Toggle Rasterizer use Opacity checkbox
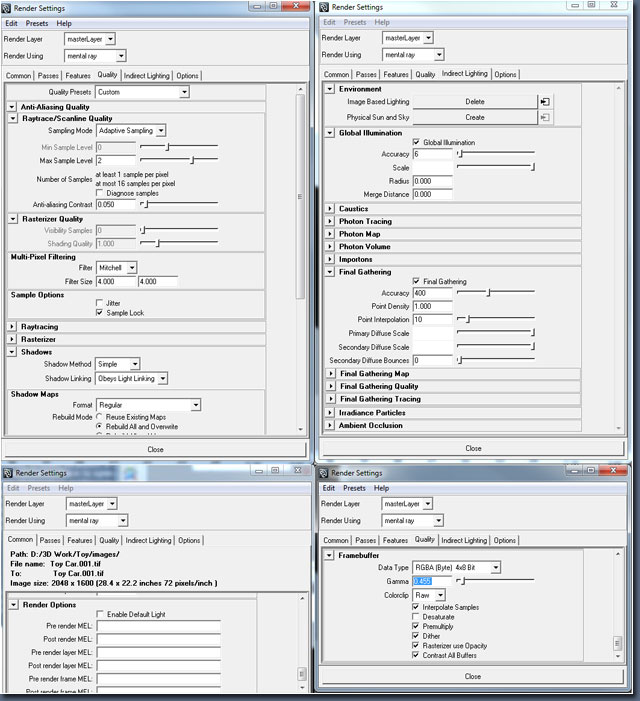This screenshot has height=701, width=640. (x=416, y=646)
